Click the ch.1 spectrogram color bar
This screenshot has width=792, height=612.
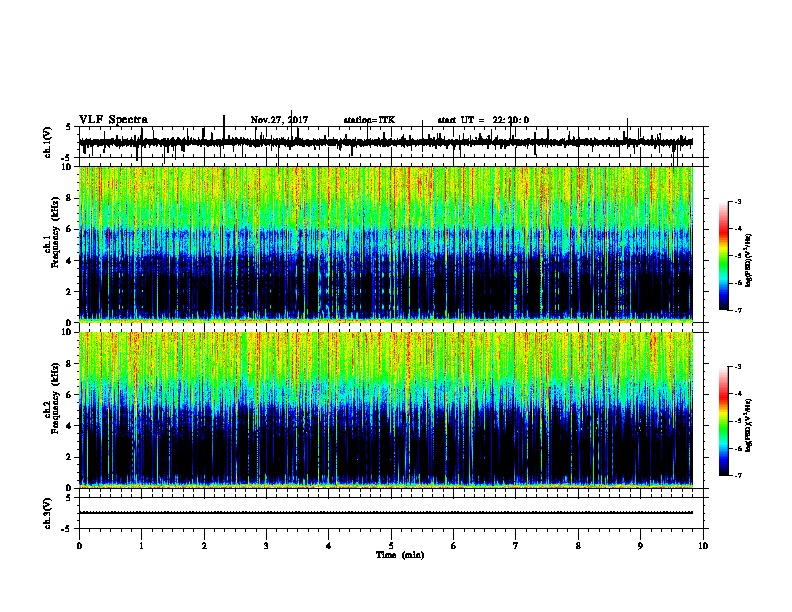coord(724,256)
